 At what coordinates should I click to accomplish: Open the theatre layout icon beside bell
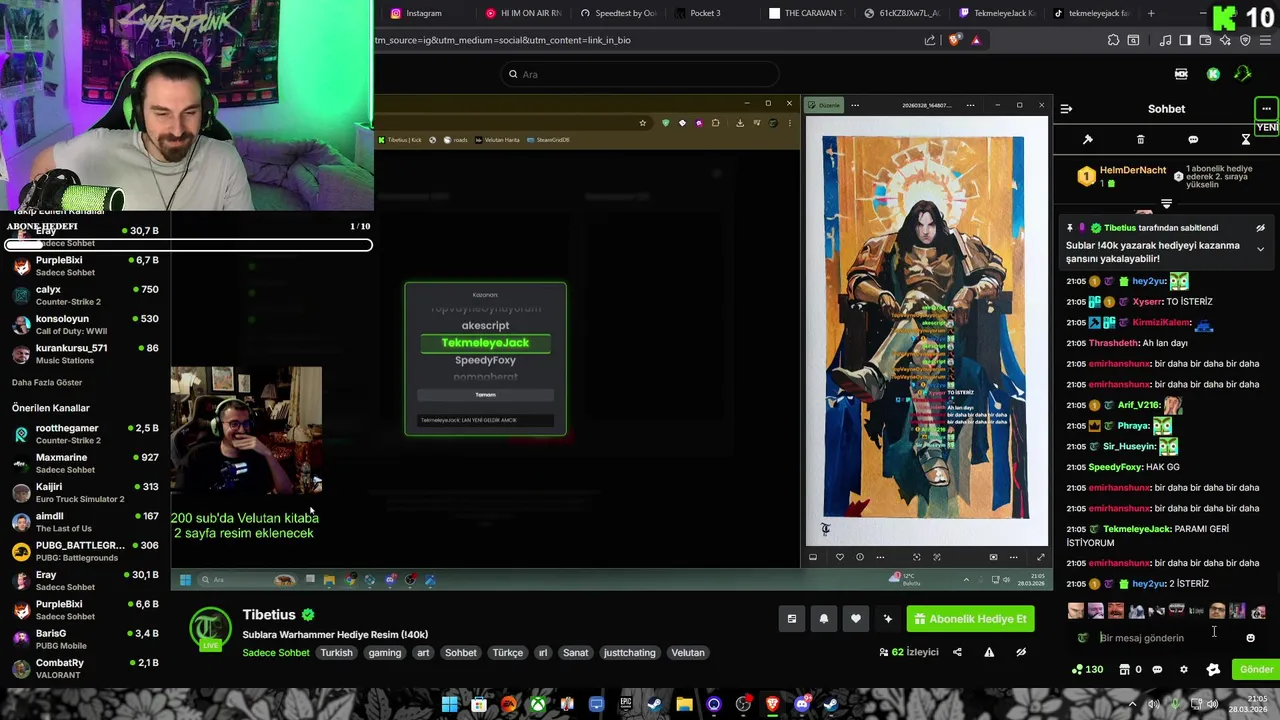tap(792, 619)
